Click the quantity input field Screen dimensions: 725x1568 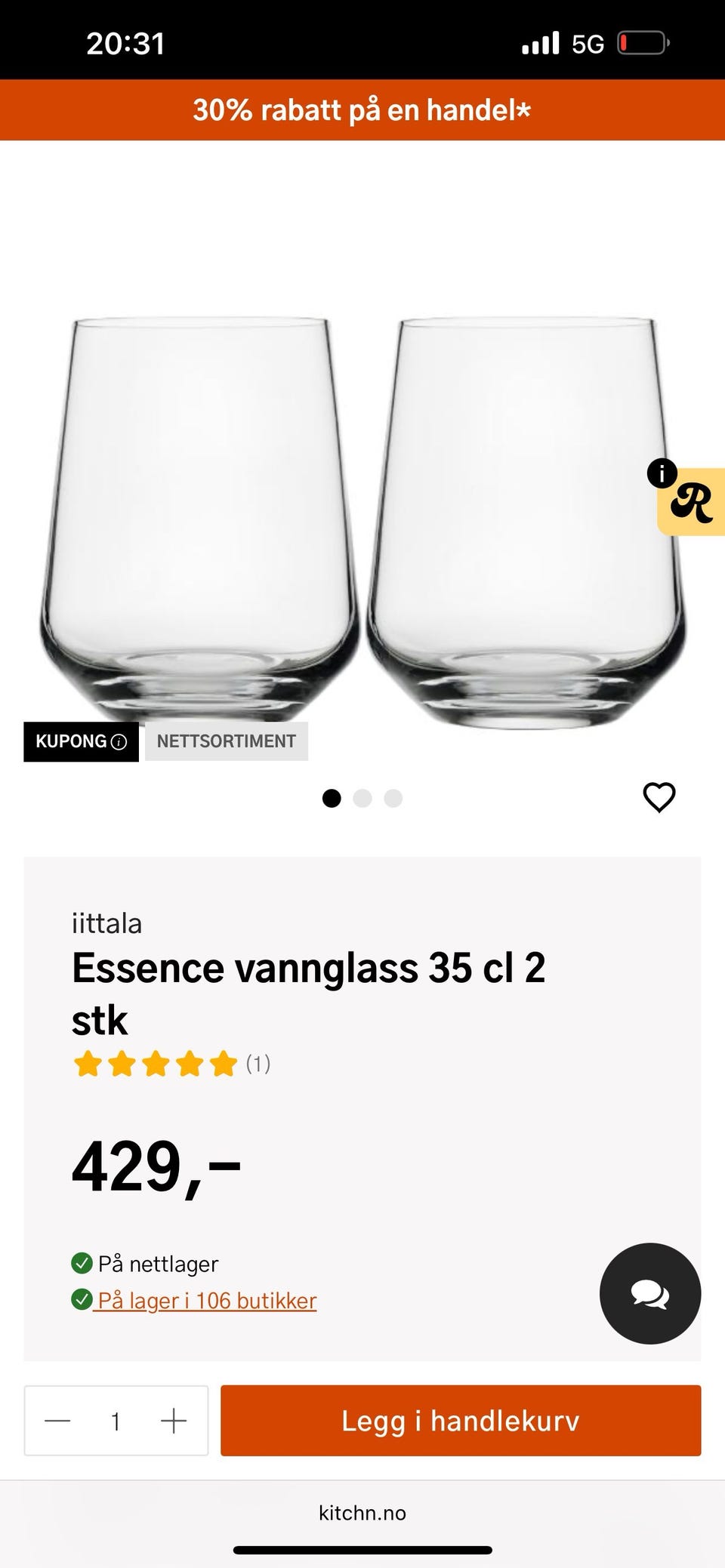click(116, 1421)
